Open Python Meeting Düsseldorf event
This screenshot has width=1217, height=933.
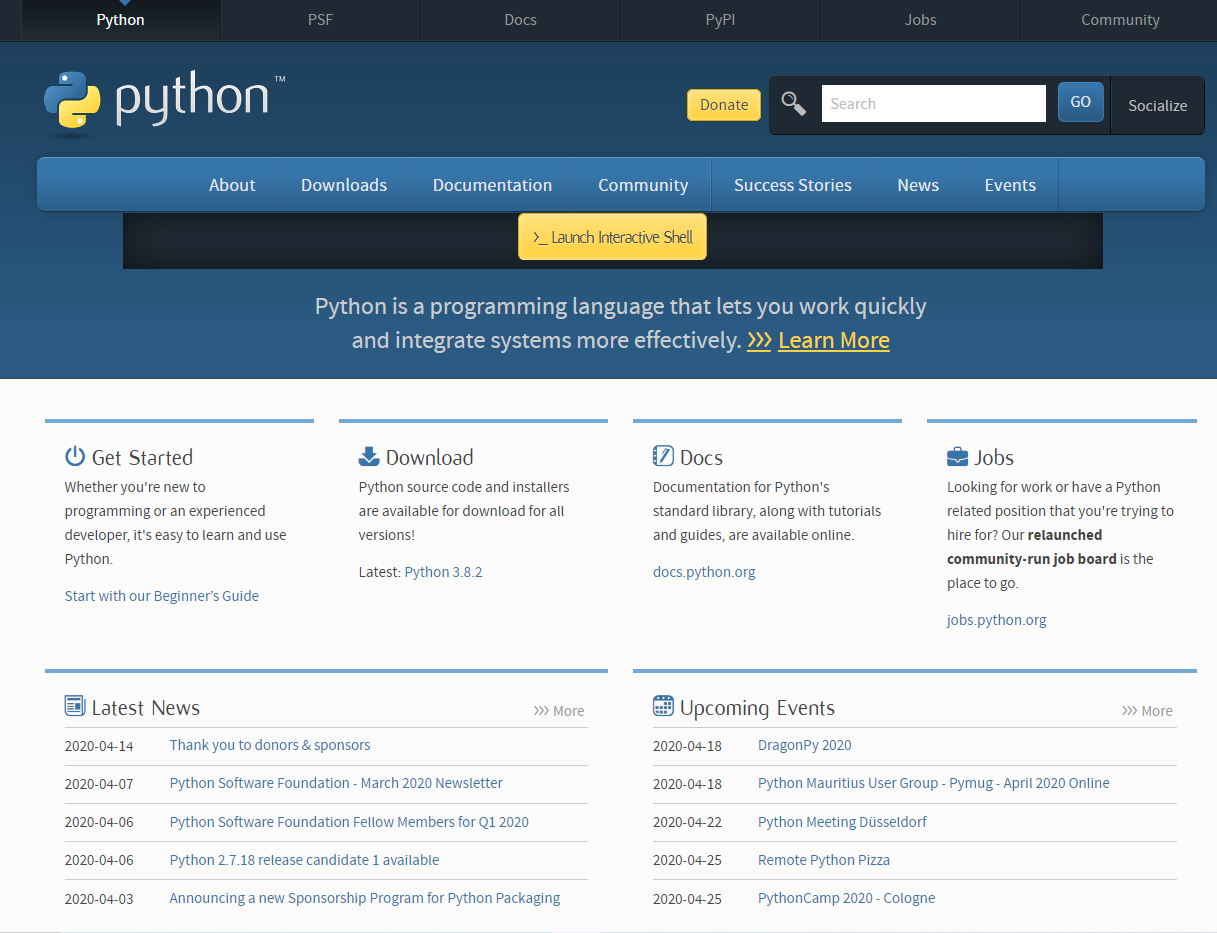842,822
